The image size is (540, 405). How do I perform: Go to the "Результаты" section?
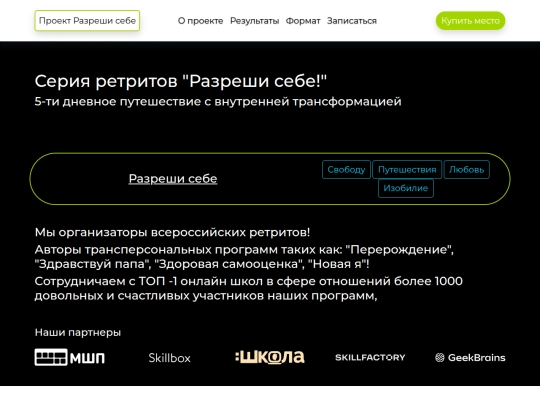255,21
